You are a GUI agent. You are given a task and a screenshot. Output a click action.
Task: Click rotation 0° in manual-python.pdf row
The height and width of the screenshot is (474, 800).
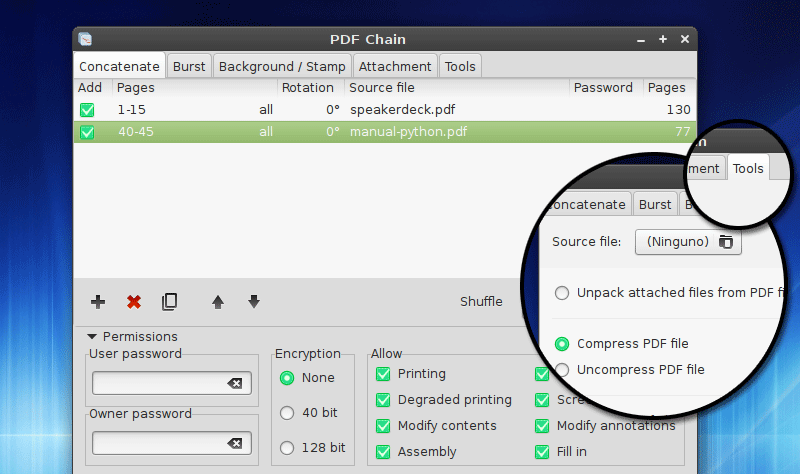333,132
